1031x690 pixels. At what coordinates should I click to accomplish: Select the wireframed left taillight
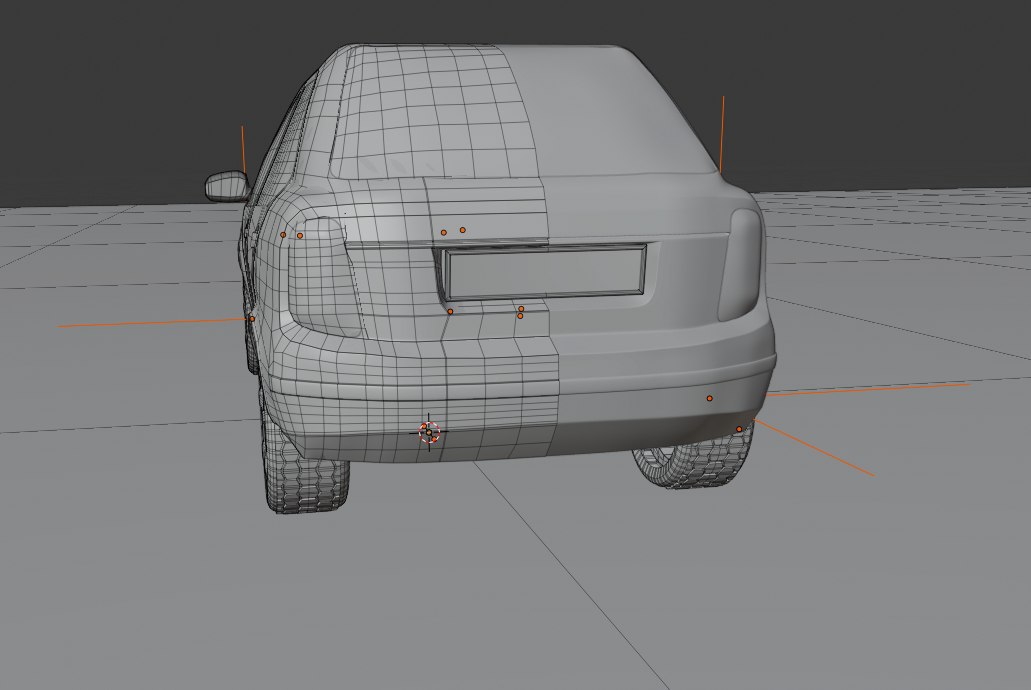324,275
